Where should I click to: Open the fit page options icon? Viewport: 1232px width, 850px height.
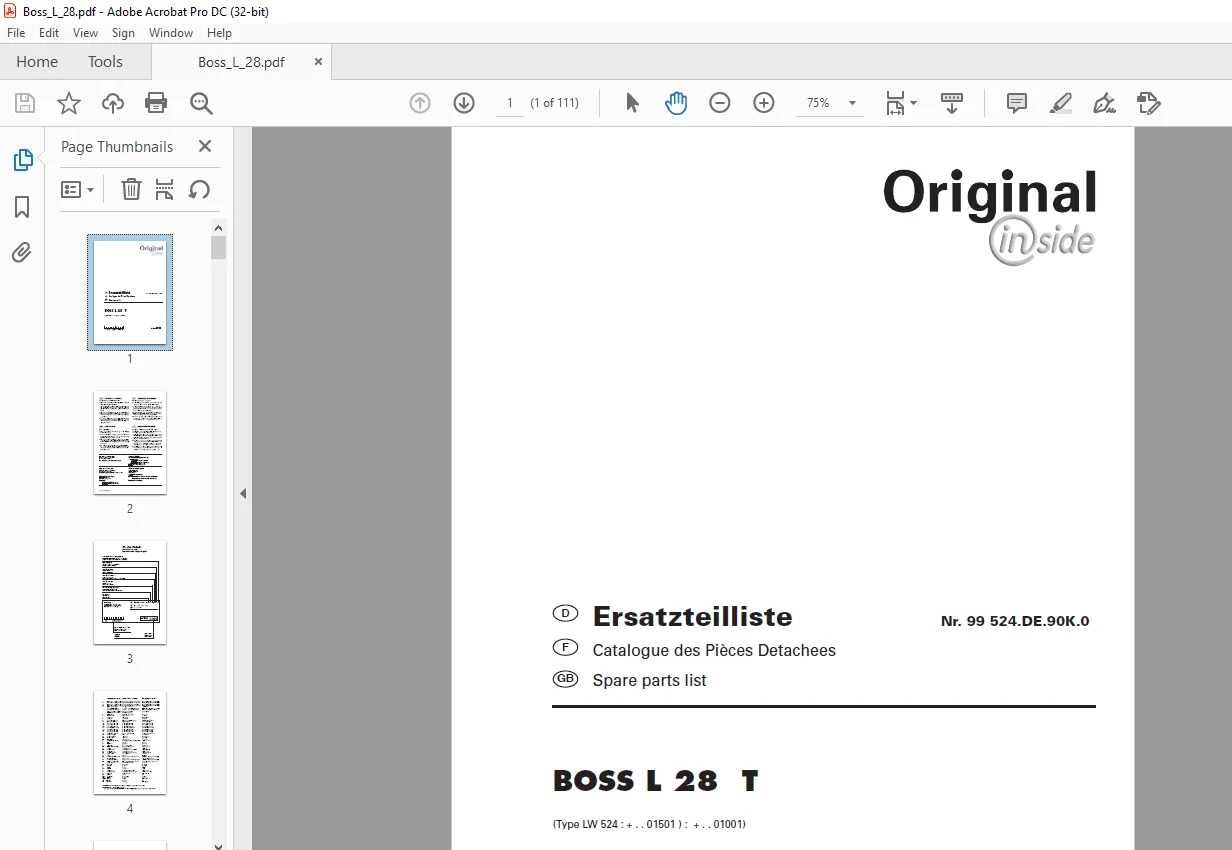[x=901, y=103]
